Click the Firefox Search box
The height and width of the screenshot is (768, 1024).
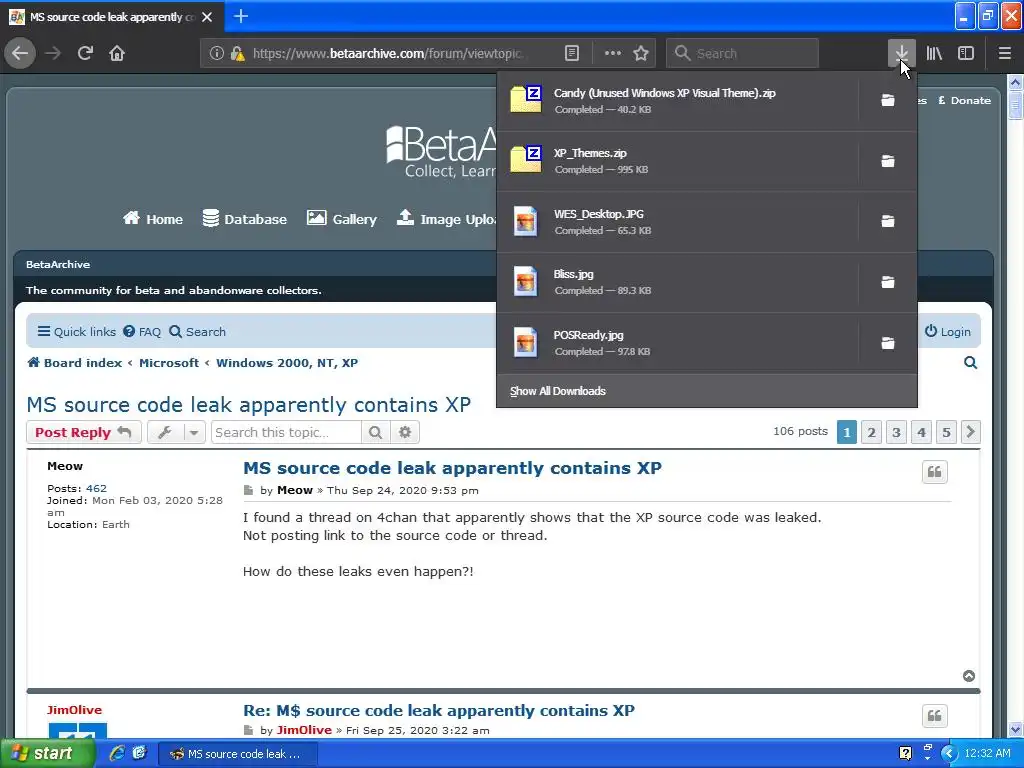coord(743,53)
